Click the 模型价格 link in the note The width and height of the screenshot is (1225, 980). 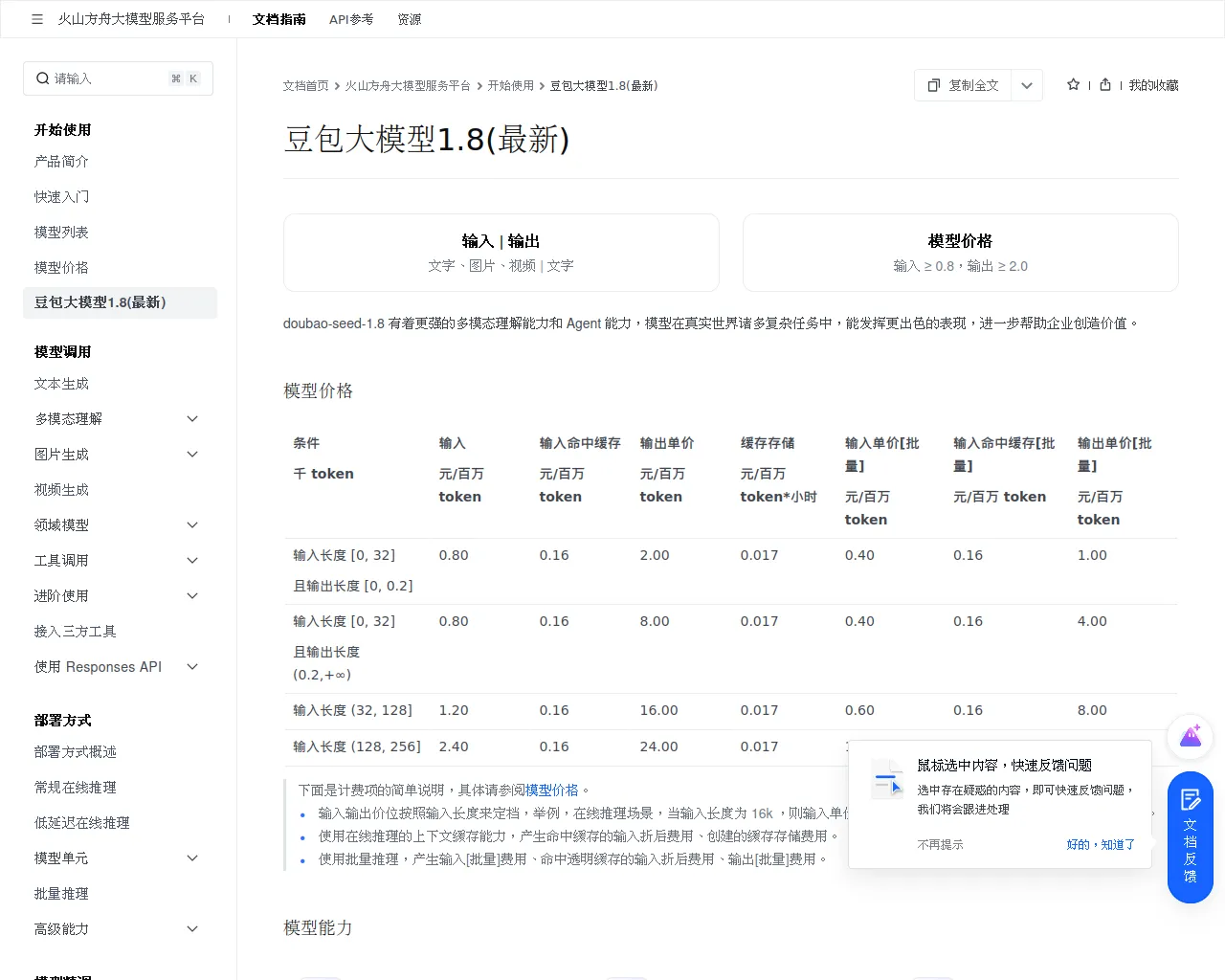[x=552, y=791]
